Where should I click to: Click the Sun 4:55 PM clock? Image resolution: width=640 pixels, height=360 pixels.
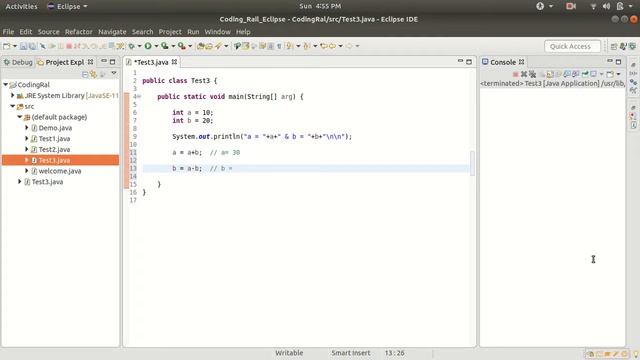320,6
